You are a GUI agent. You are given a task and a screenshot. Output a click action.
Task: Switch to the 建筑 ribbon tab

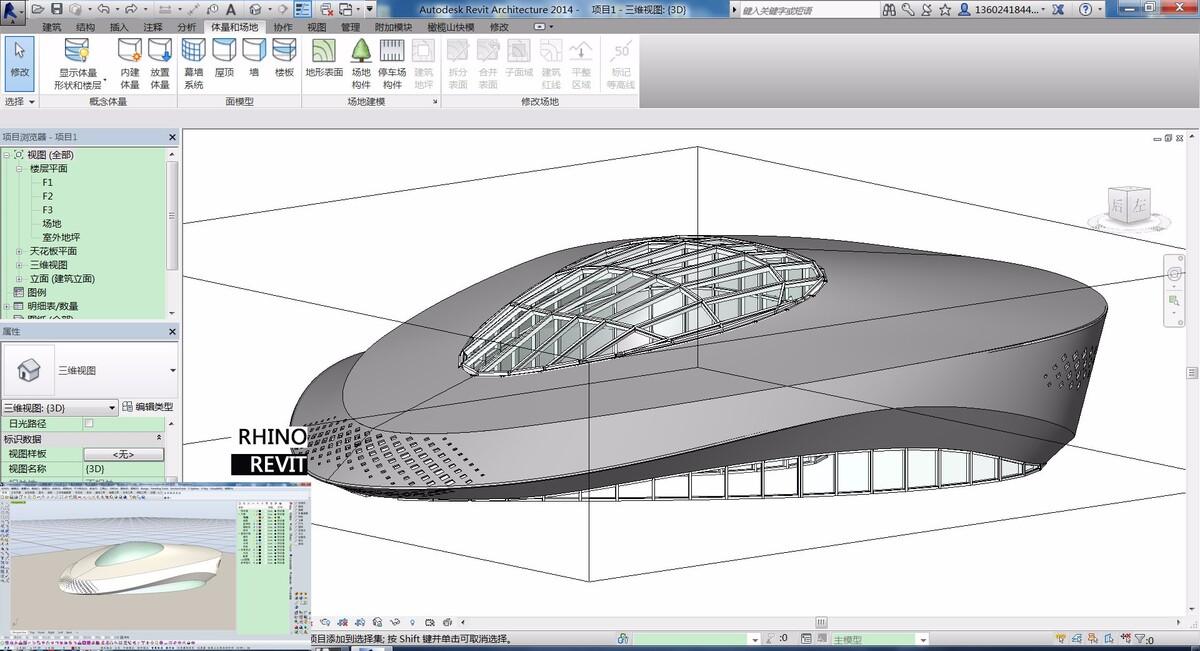tap(51, 27)
